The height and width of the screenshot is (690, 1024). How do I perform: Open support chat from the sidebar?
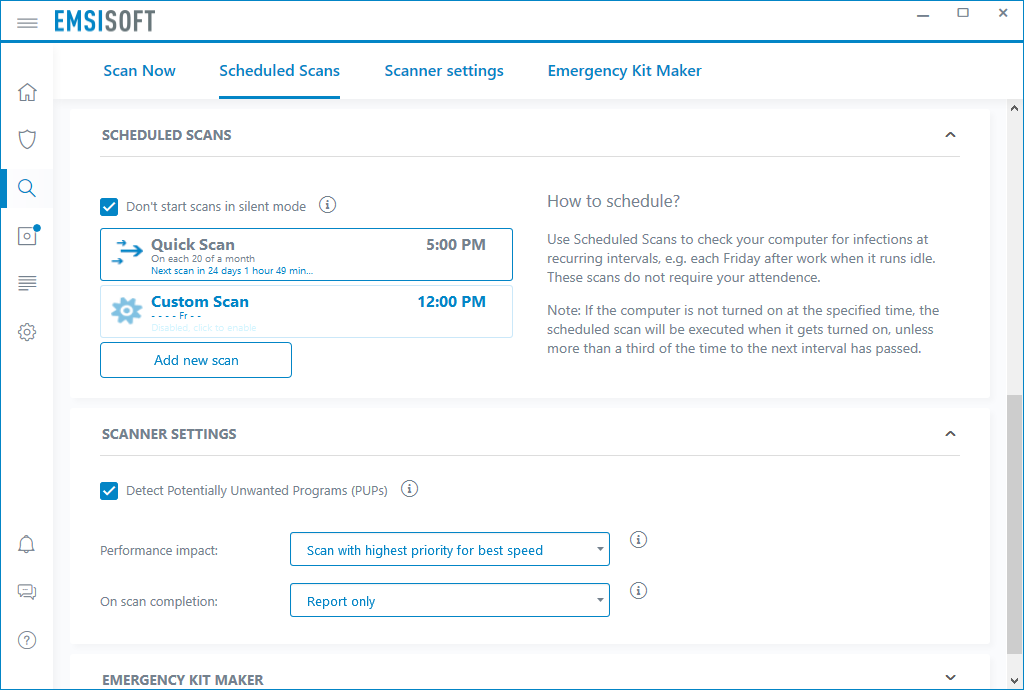point(27,591)
